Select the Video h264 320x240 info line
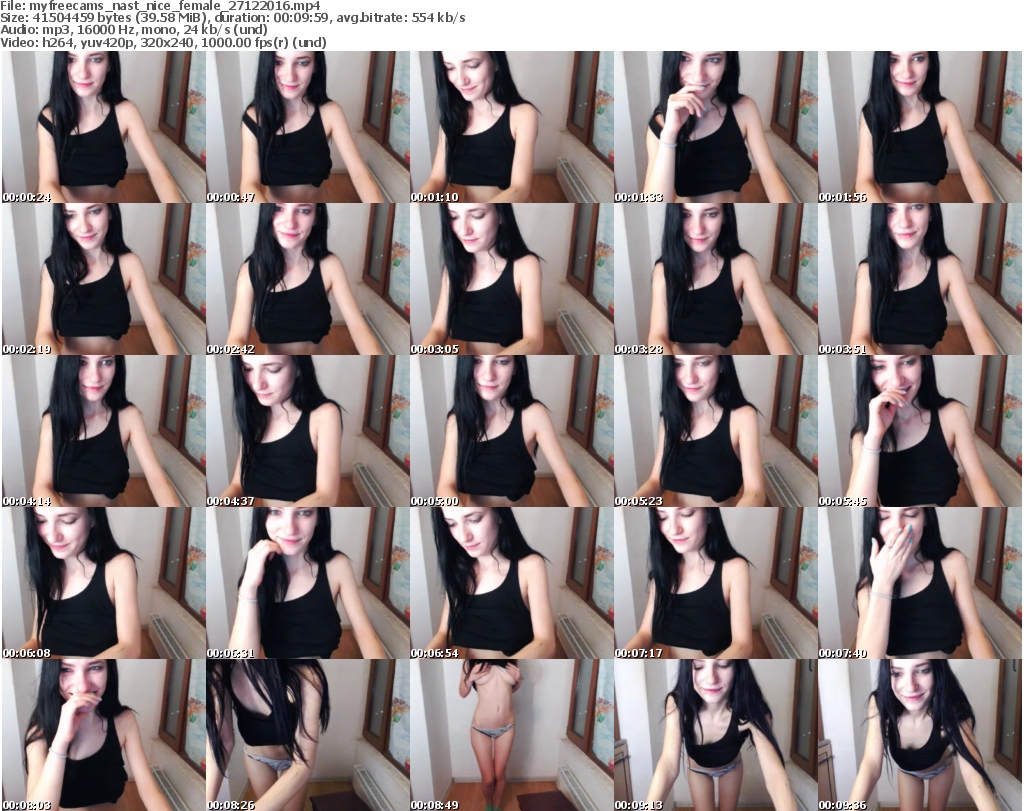The image size is (1024, 811). (163, 42)
